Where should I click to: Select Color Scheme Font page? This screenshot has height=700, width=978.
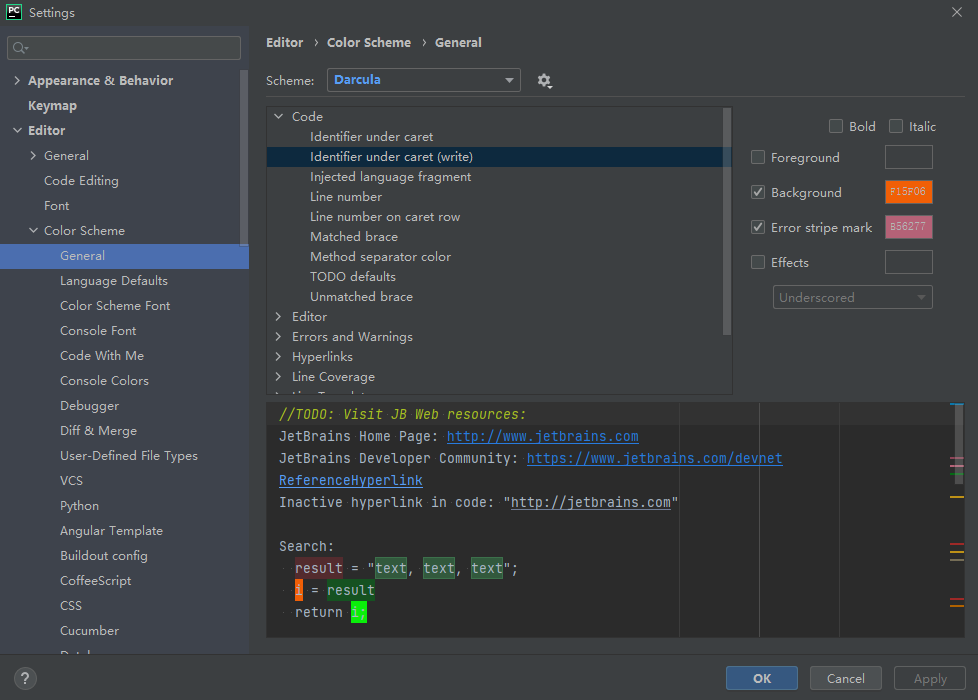point(115,306)
